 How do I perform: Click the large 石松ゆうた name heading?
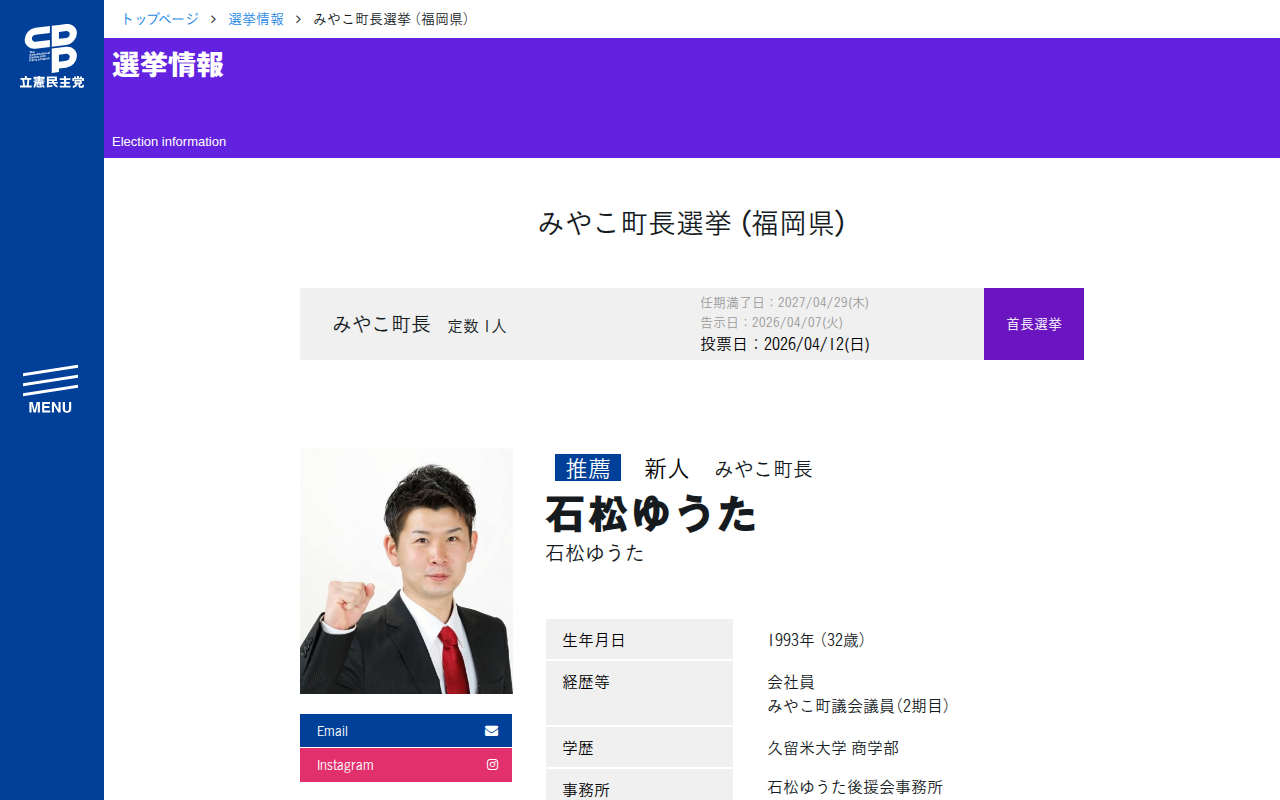point(651,514)
